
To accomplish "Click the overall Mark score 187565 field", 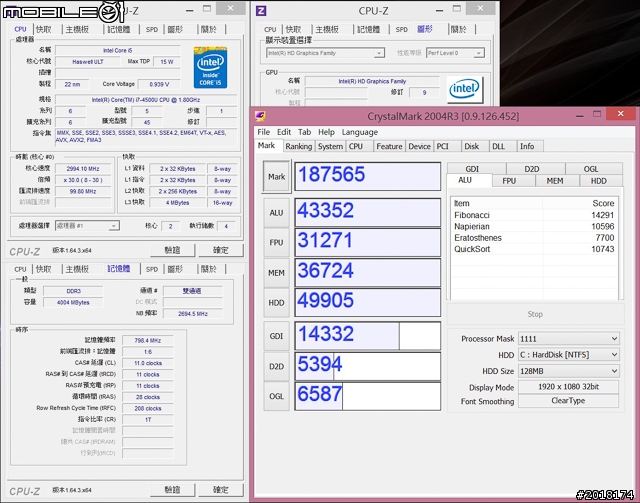I will click(x=368, y=176).
